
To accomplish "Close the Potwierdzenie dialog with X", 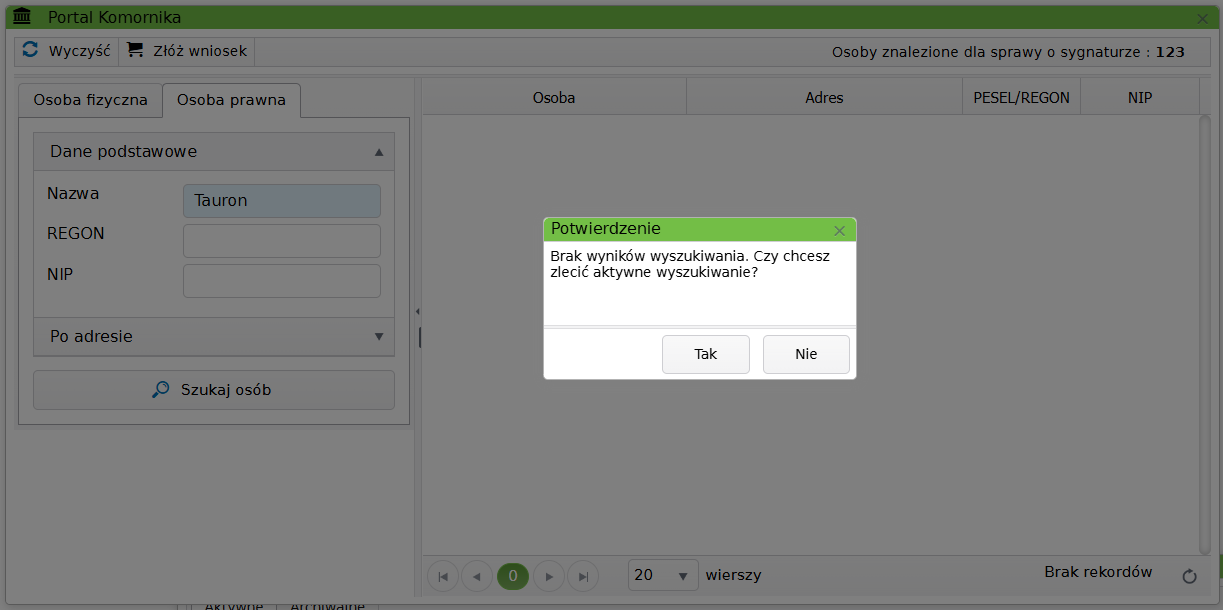I will pyautogui.click(x=839, y=231).
